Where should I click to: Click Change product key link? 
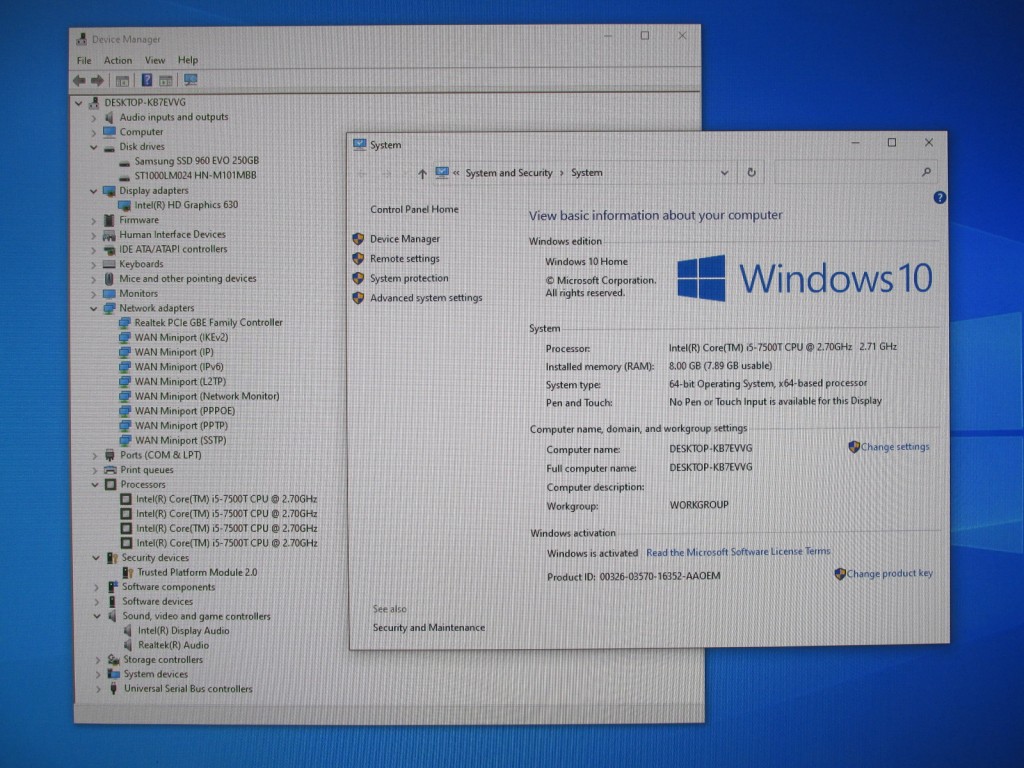coord(889,574)
